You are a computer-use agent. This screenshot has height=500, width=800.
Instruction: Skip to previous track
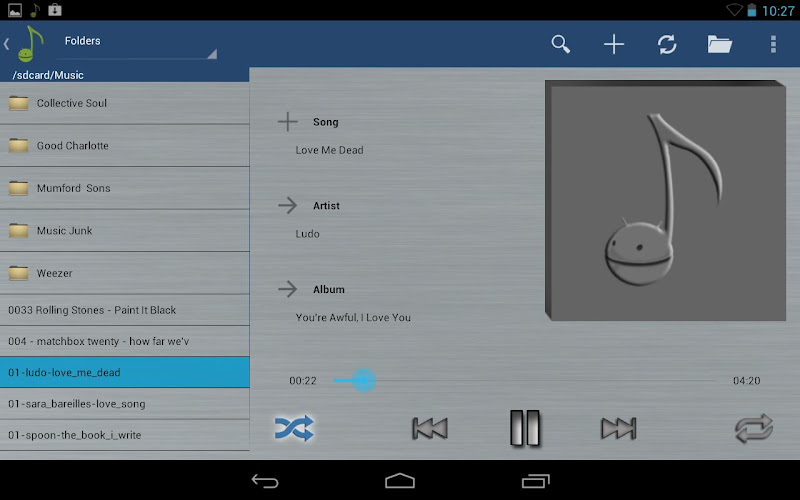(x=430, y=428)
